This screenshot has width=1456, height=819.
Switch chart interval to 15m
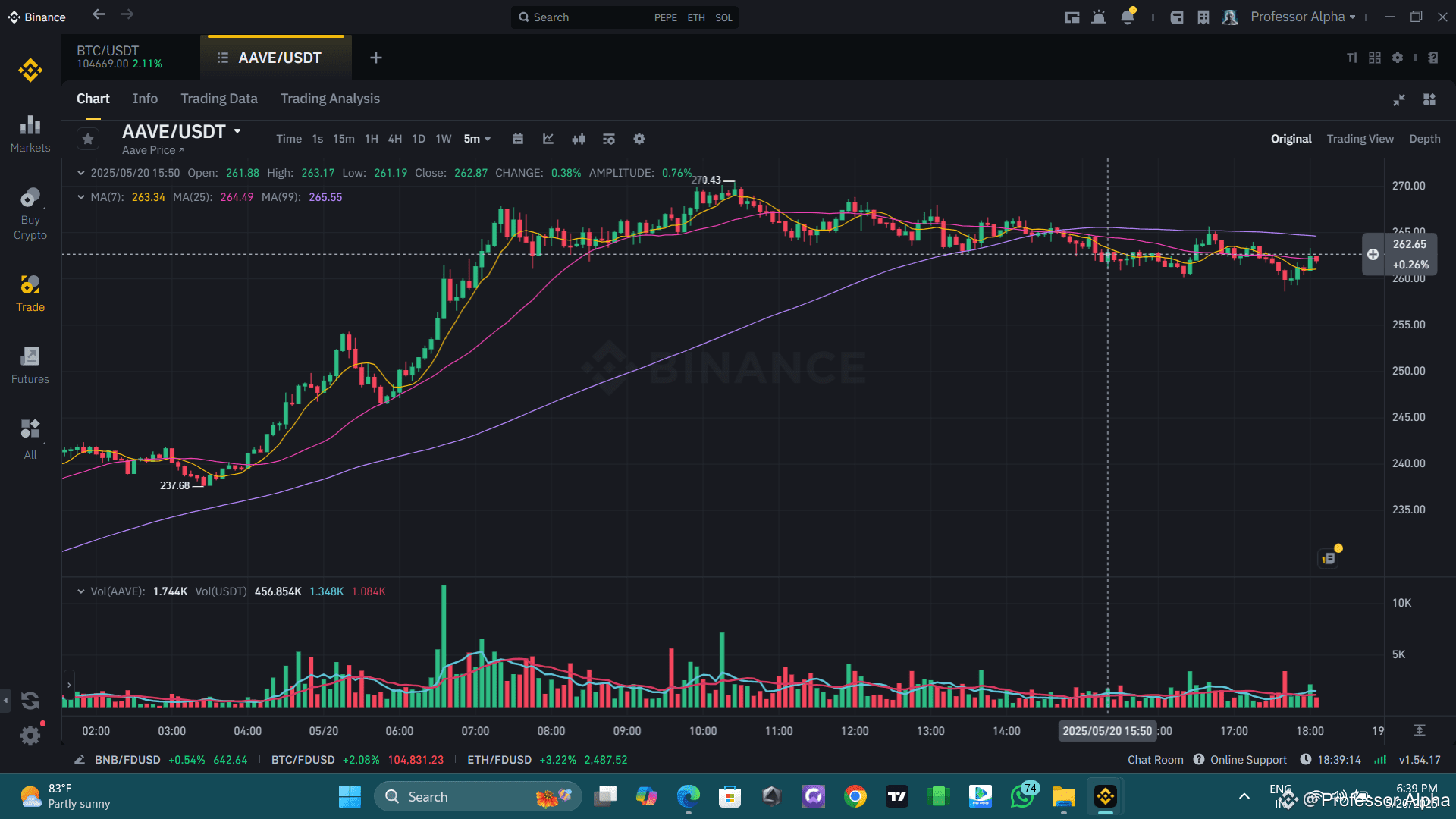coord(344,139)
